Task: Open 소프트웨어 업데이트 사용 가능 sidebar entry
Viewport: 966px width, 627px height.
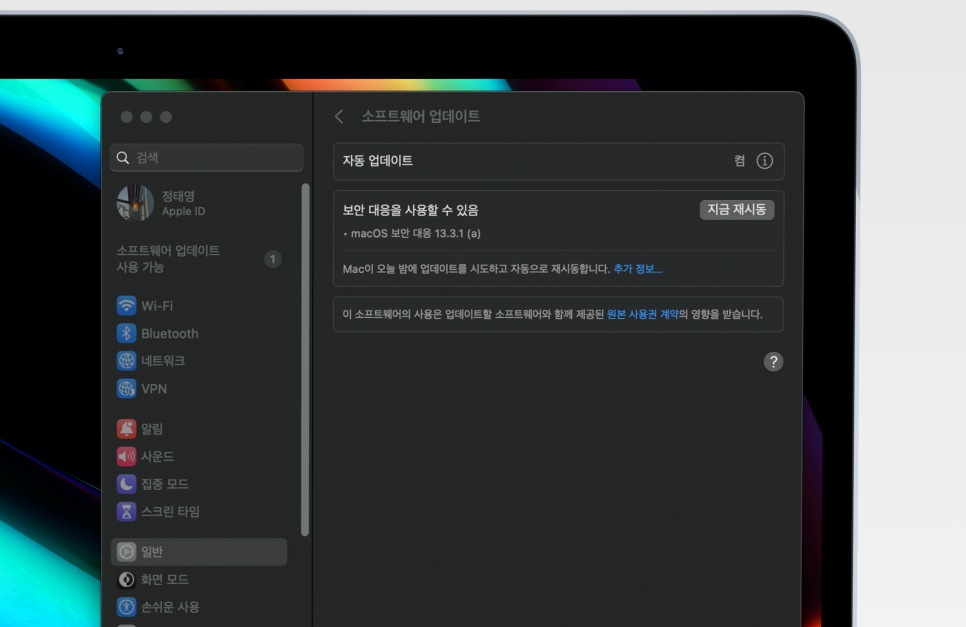Action: (198, 259)
